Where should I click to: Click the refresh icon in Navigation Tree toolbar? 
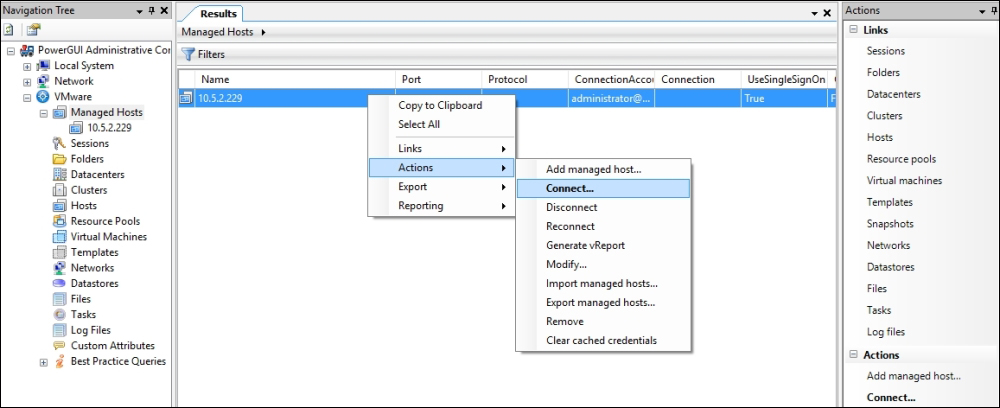pyautogui.click(x=9, y=29)
